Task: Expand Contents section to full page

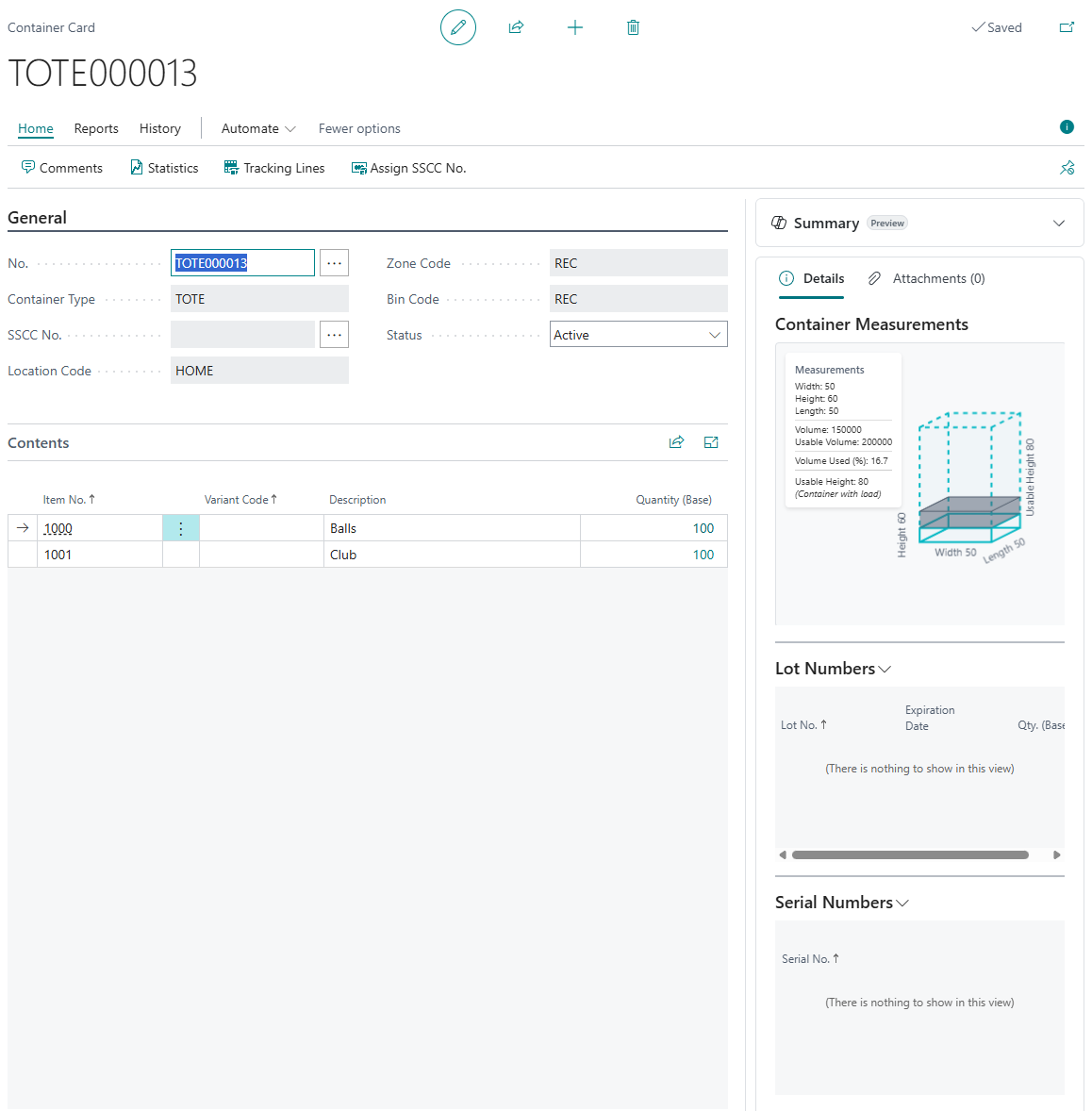Action: pos(711,442)
